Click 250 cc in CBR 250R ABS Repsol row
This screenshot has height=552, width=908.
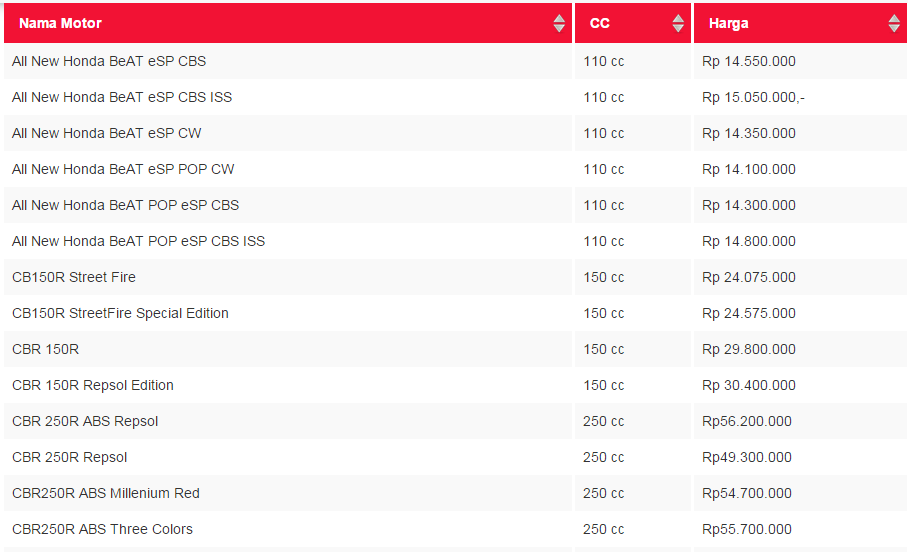coord(603,421)
